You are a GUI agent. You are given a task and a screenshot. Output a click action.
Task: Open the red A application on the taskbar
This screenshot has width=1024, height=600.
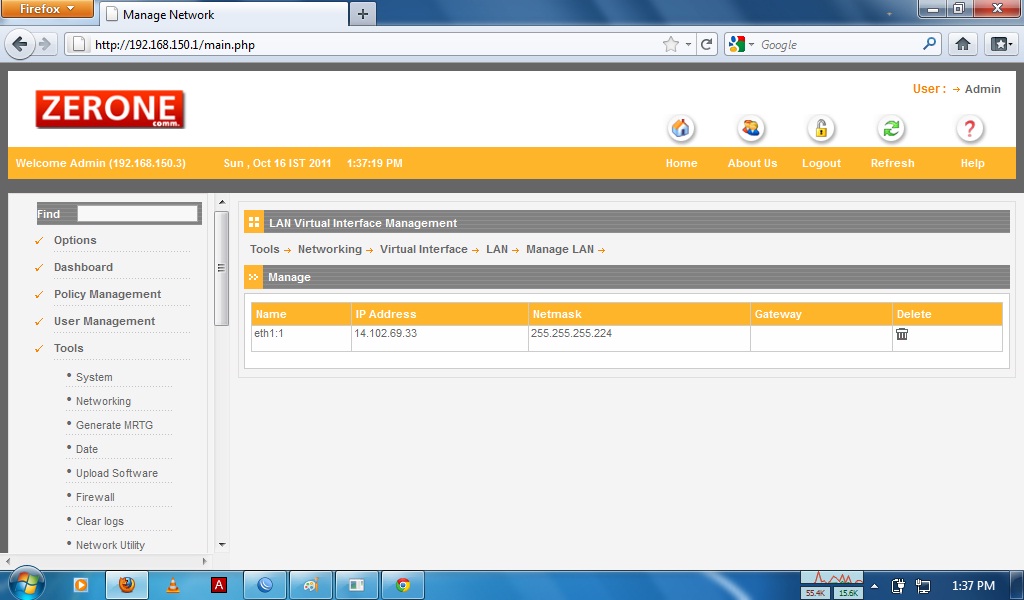[219, 585]
